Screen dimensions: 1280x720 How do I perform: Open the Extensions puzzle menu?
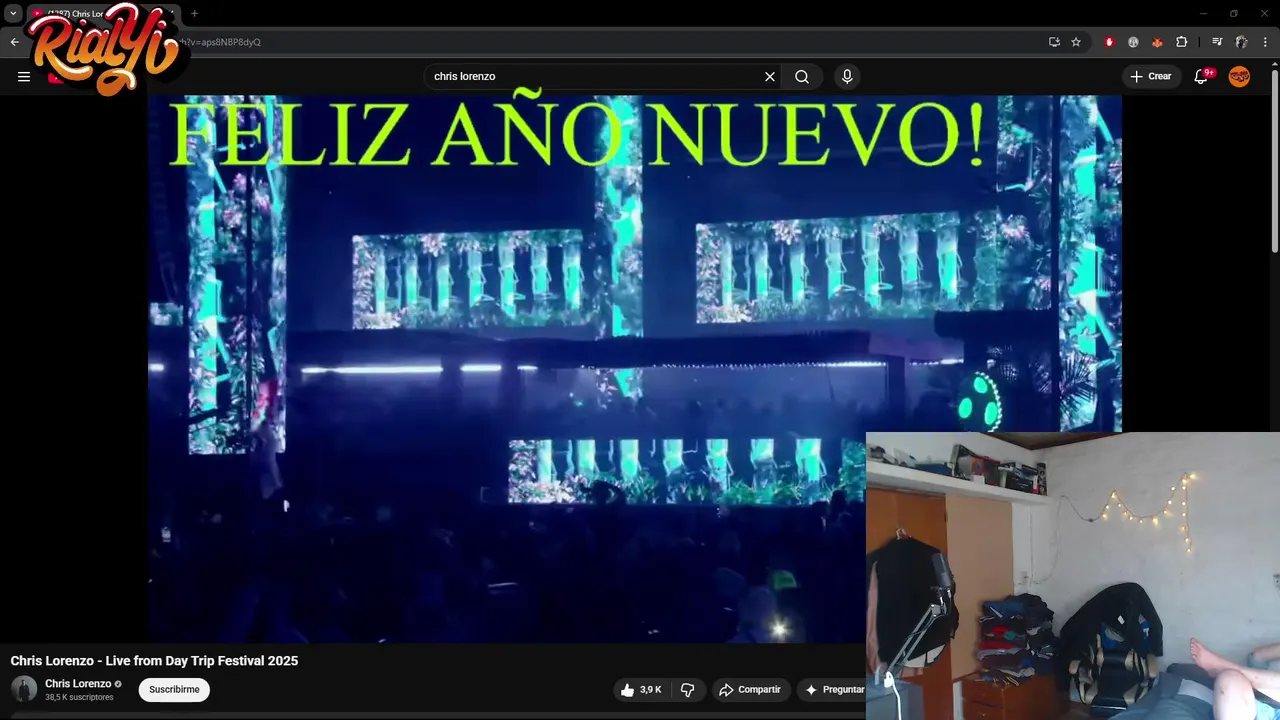[1181, 42]
